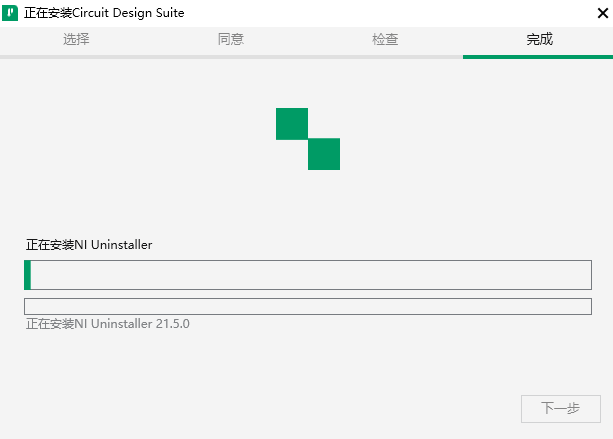Viewport: 613px width, 439px height.
Task: Click the '正在安装Circuit Design Suite' window title
Action: (104, 13)
